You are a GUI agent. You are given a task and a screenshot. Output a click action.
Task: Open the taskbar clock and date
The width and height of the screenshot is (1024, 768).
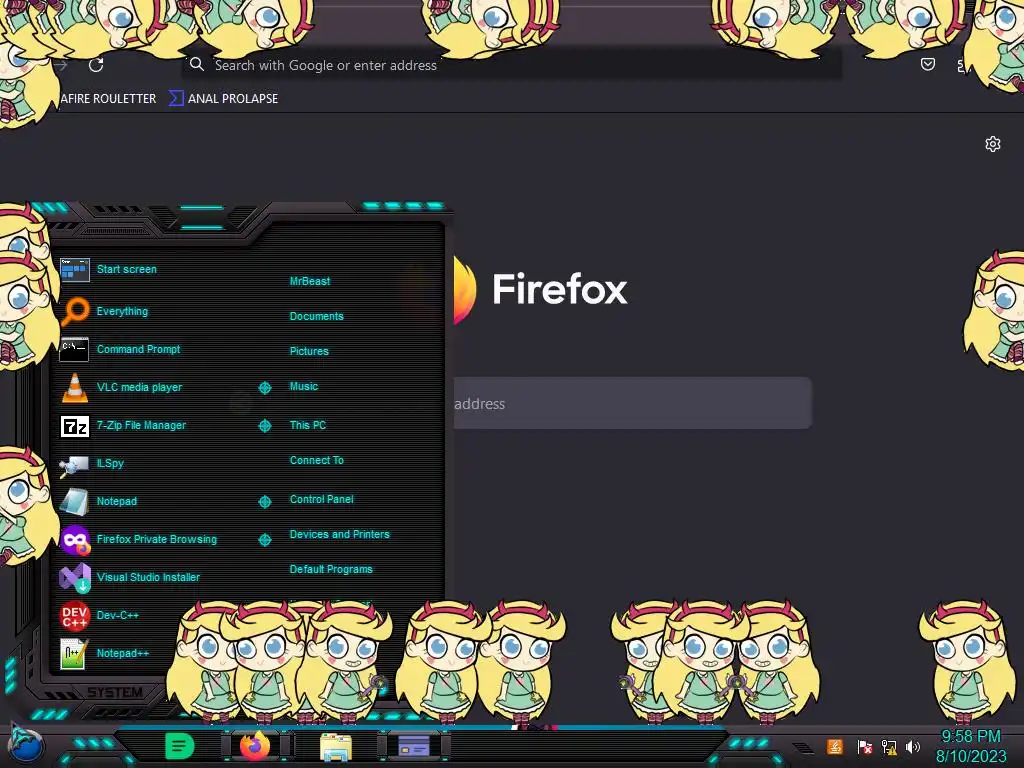point(970,746)
